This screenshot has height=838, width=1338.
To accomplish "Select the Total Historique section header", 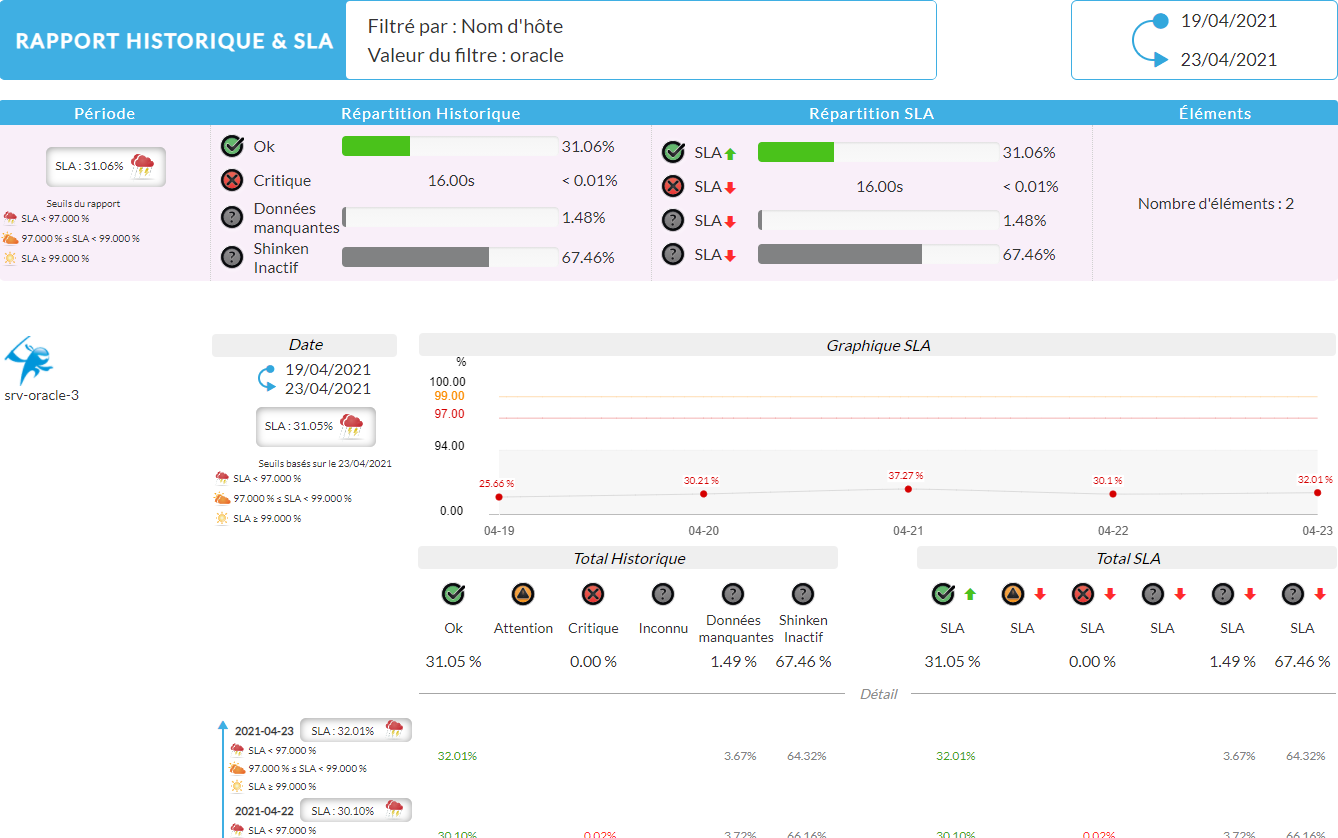I will coord(628,558).
